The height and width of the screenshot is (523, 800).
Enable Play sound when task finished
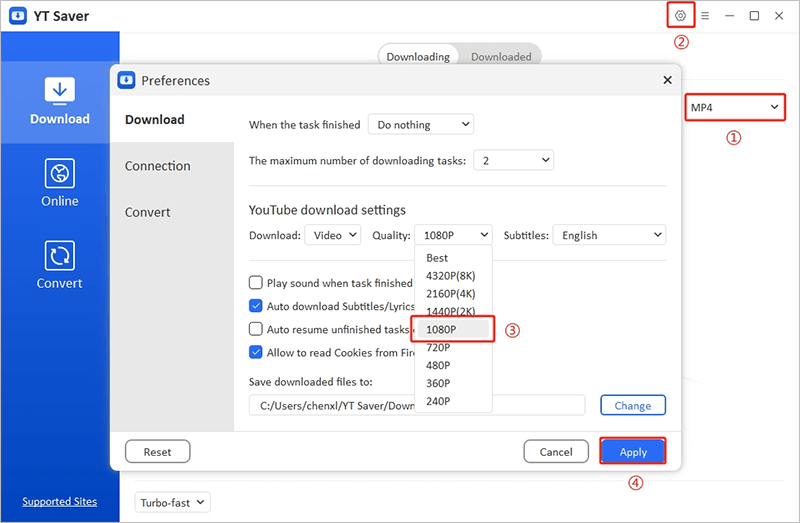[256, 283]
